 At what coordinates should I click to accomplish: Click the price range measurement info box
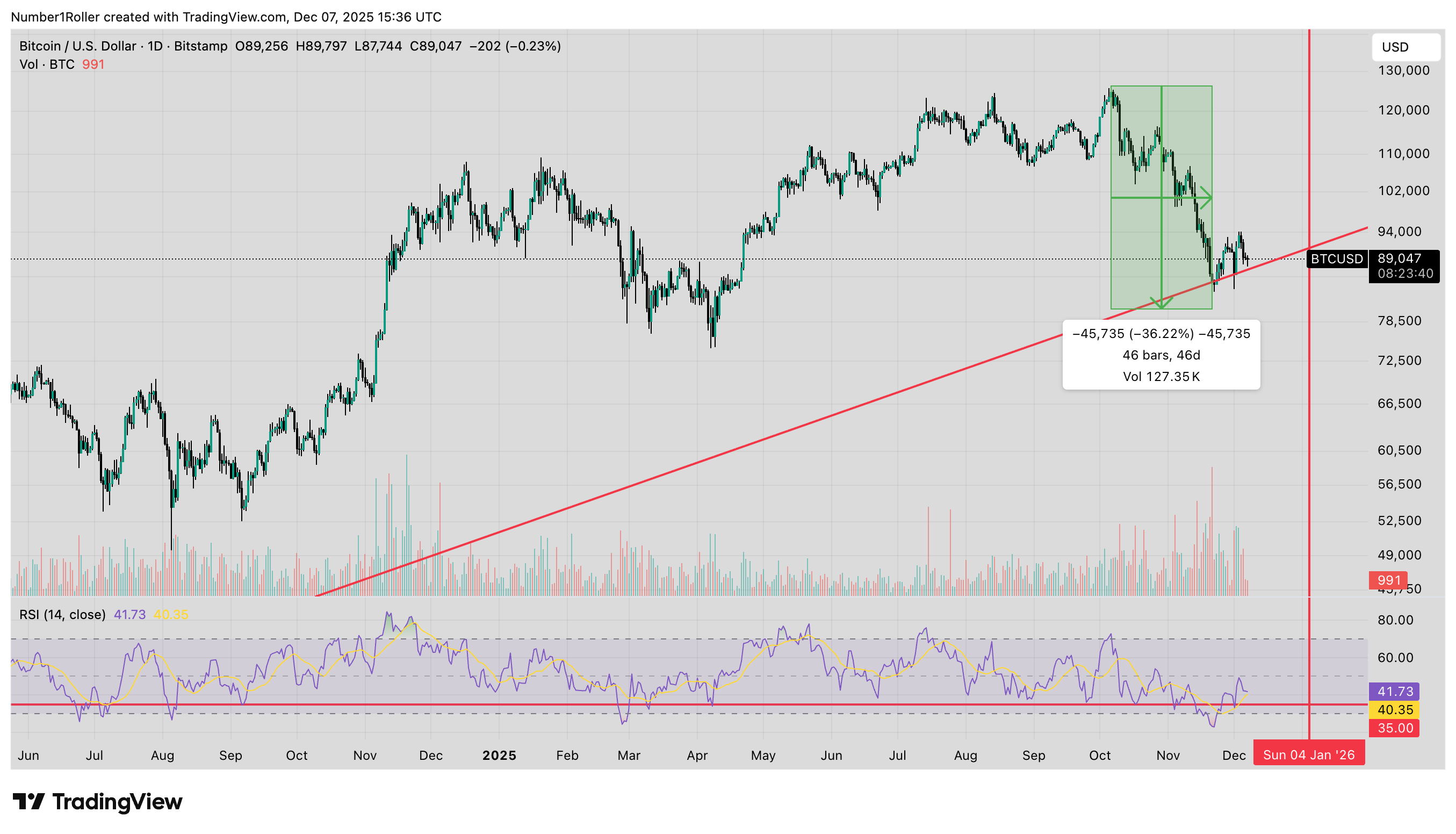coord(1161,355)
